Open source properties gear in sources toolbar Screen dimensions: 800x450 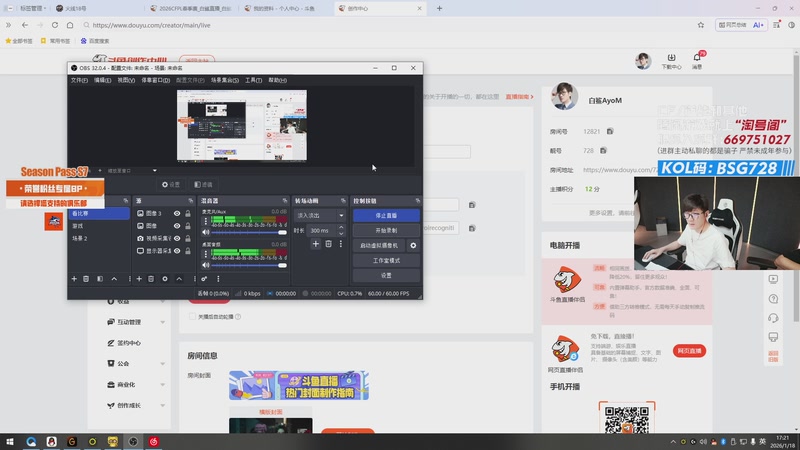[165, 279]
